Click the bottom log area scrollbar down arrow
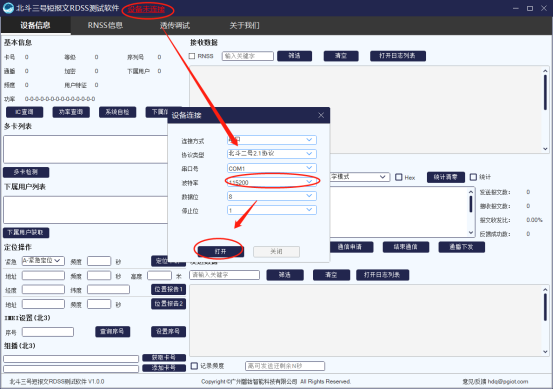Screen dimensions: 553x389 coord(545,351)
